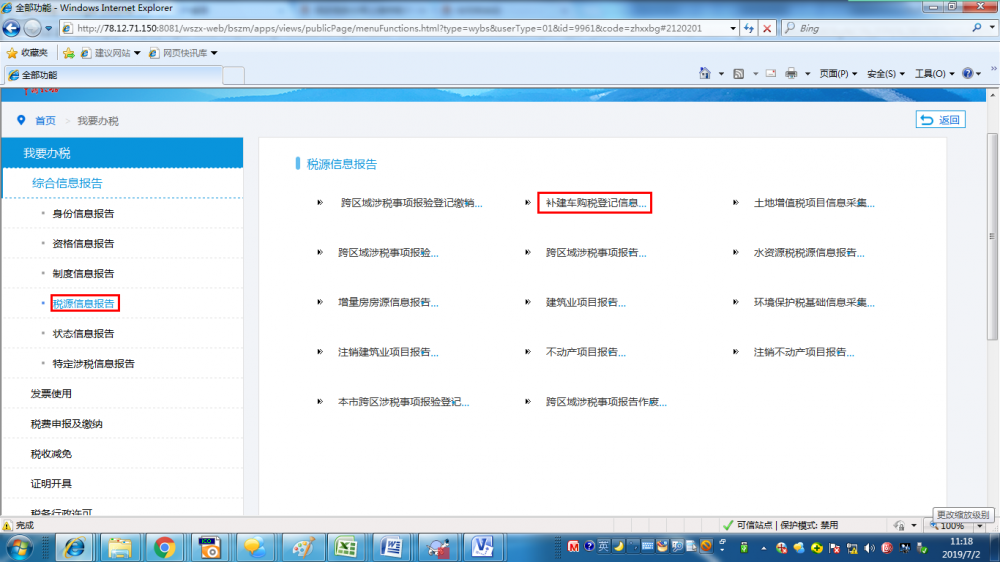Select 身份信息报告 in the sidebar

click(83, 214)
